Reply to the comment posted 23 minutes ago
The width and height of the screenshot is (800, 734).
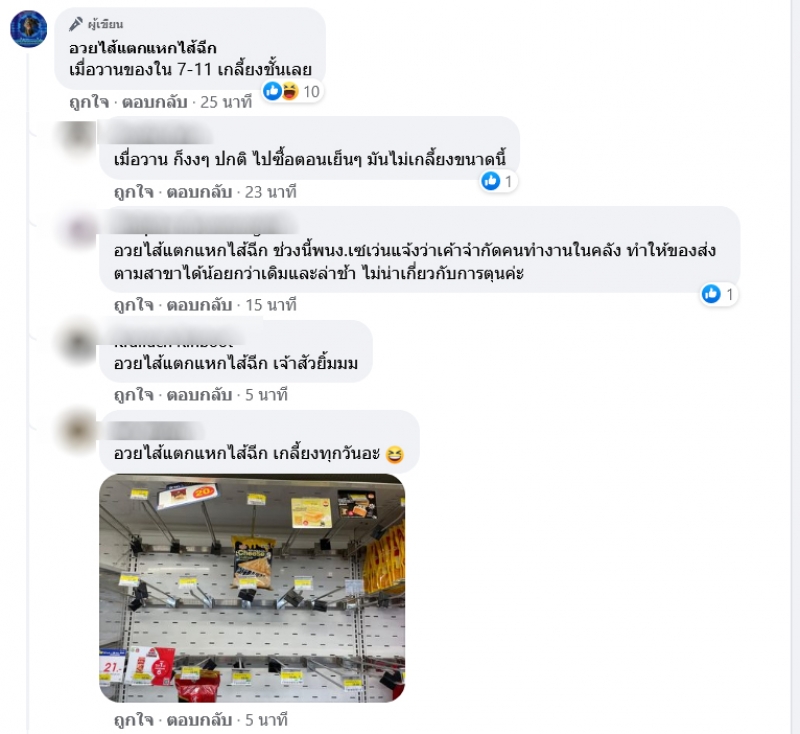tap(199, 192)
